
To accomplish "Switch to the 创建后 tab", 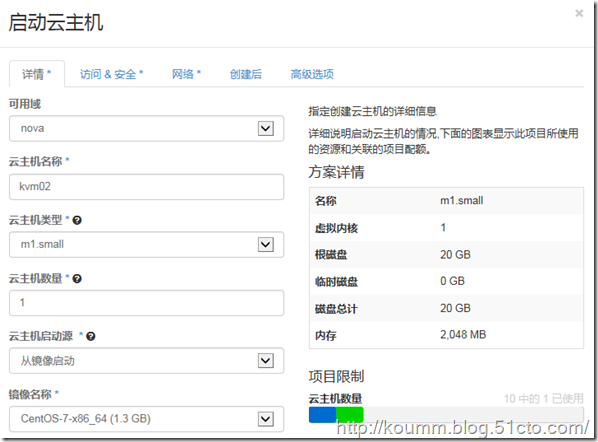I will 246,74.
